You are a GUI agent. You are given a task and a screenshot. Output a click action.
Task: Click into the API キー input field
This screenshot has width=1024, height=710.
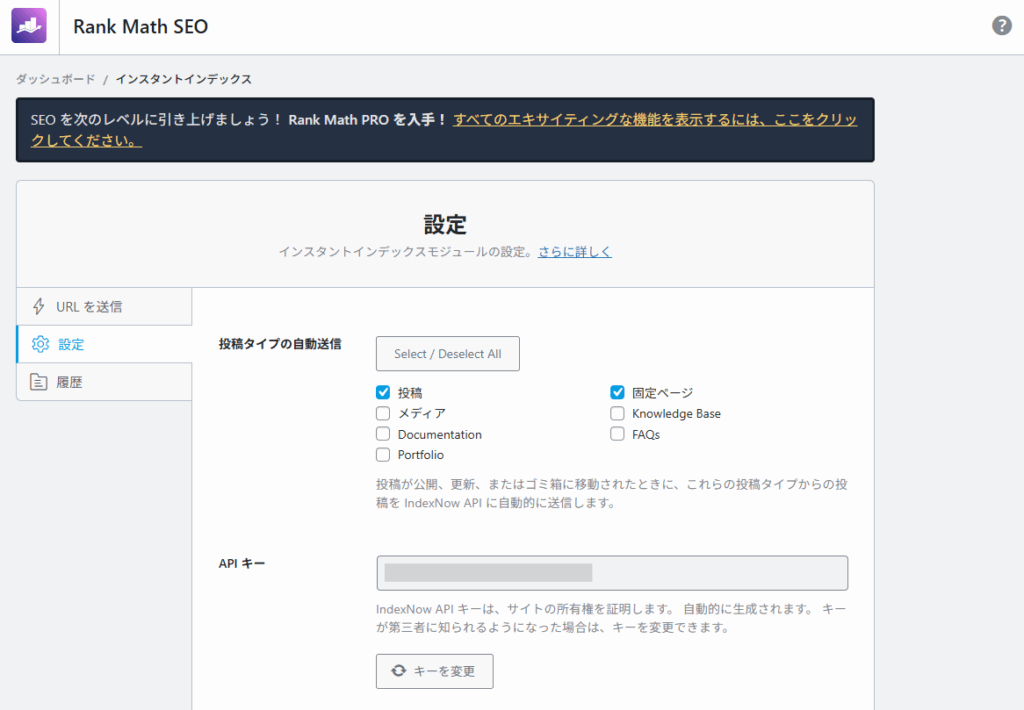612,573
